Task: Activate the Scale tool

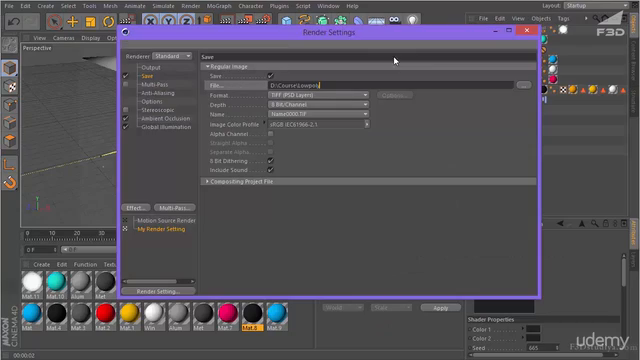Action: 90,21
